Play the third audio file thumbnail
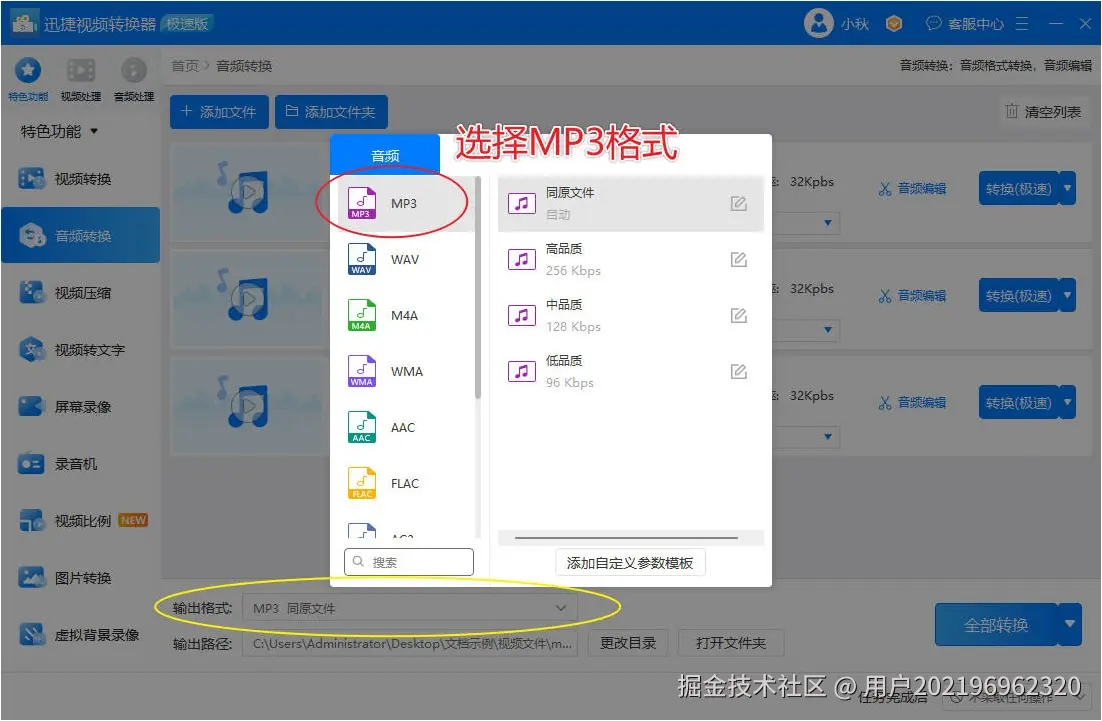The height and width of the screenshot is (721, 1102). coord(248,405)
